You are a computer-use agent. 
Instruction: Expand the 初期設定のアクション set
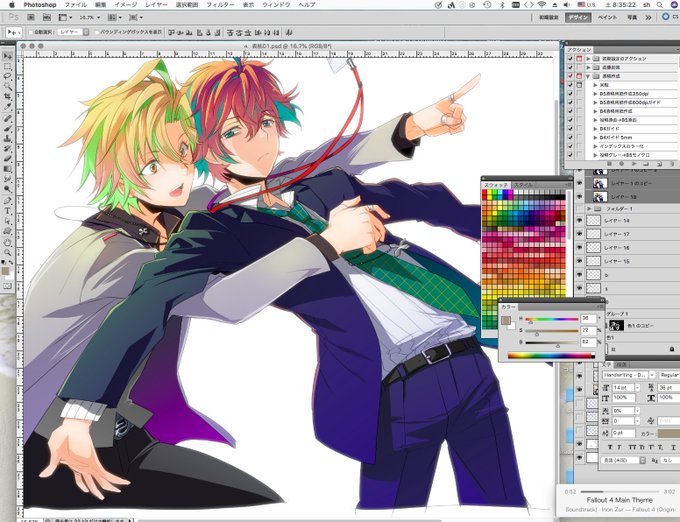[x=588, y=59]
